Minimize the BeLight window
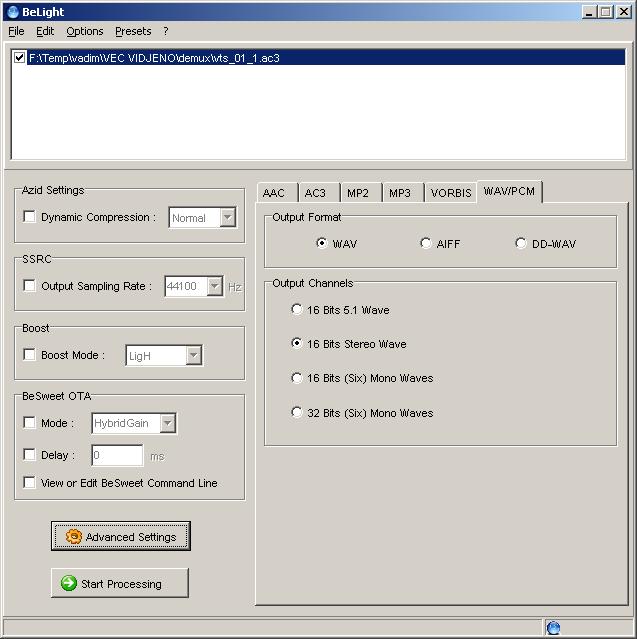Image resolution: width=637 pixels, height=639 pixels. click(x=589, y=12)
